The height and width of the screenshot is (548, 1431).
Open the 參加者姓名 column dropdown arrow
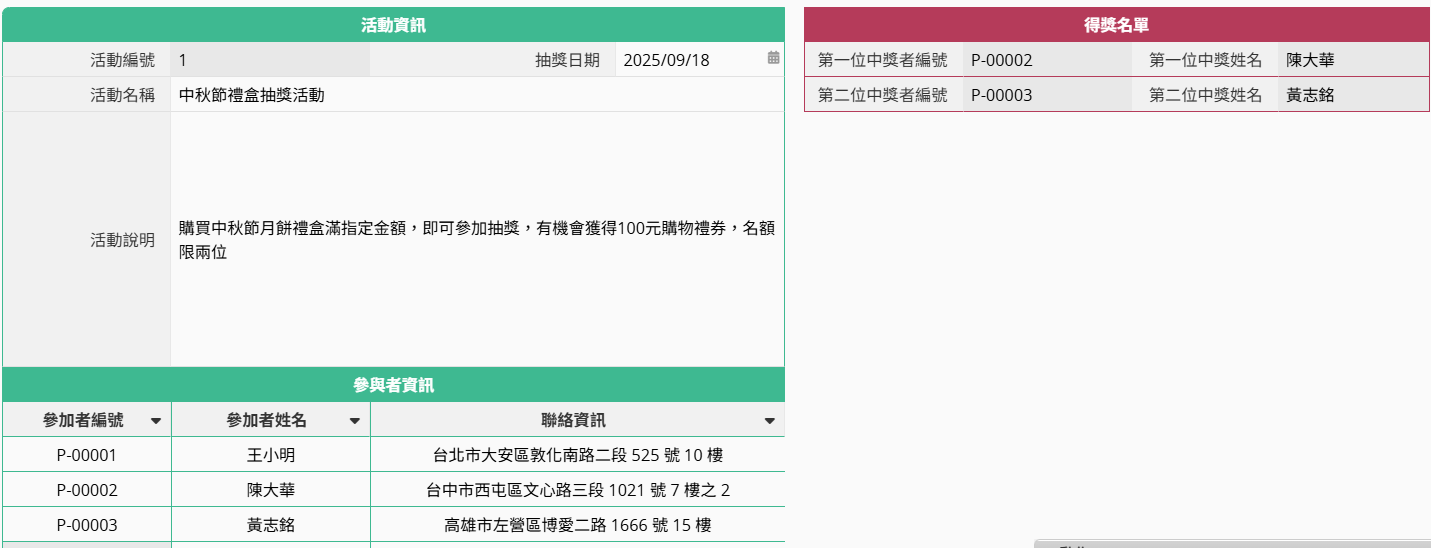[x=354, y=421]
